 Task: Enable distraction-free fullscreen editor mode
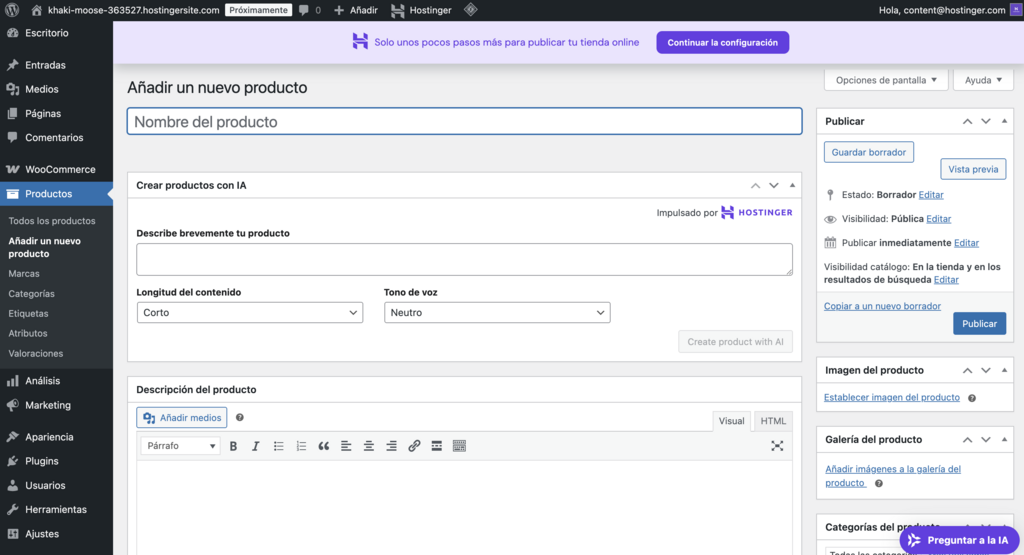(x=777, y=446)
